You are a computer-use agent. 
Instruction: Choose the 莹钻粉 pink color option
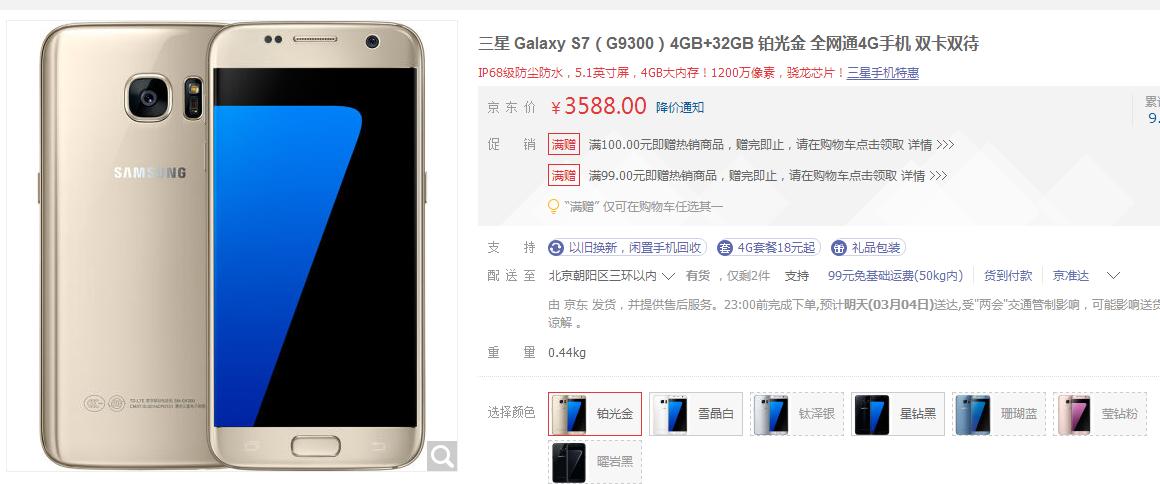[x=1100, y=414]
